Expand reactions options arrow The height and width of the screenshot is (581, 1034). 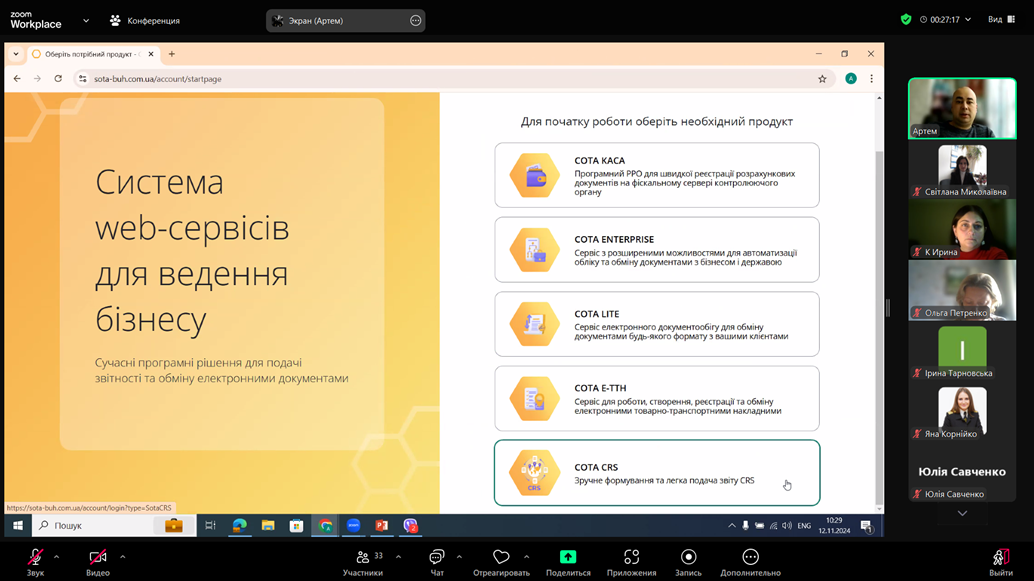[x=526, y=557]
